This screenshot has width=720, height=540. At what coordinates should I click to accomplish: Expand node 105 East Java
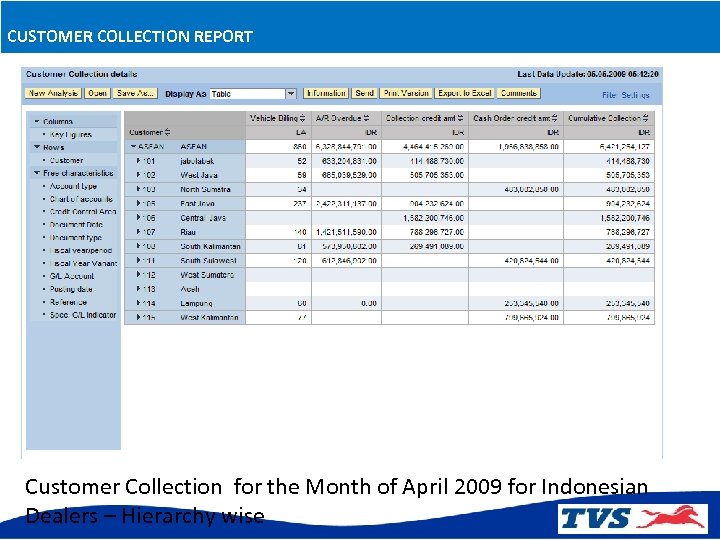point(138,203)
